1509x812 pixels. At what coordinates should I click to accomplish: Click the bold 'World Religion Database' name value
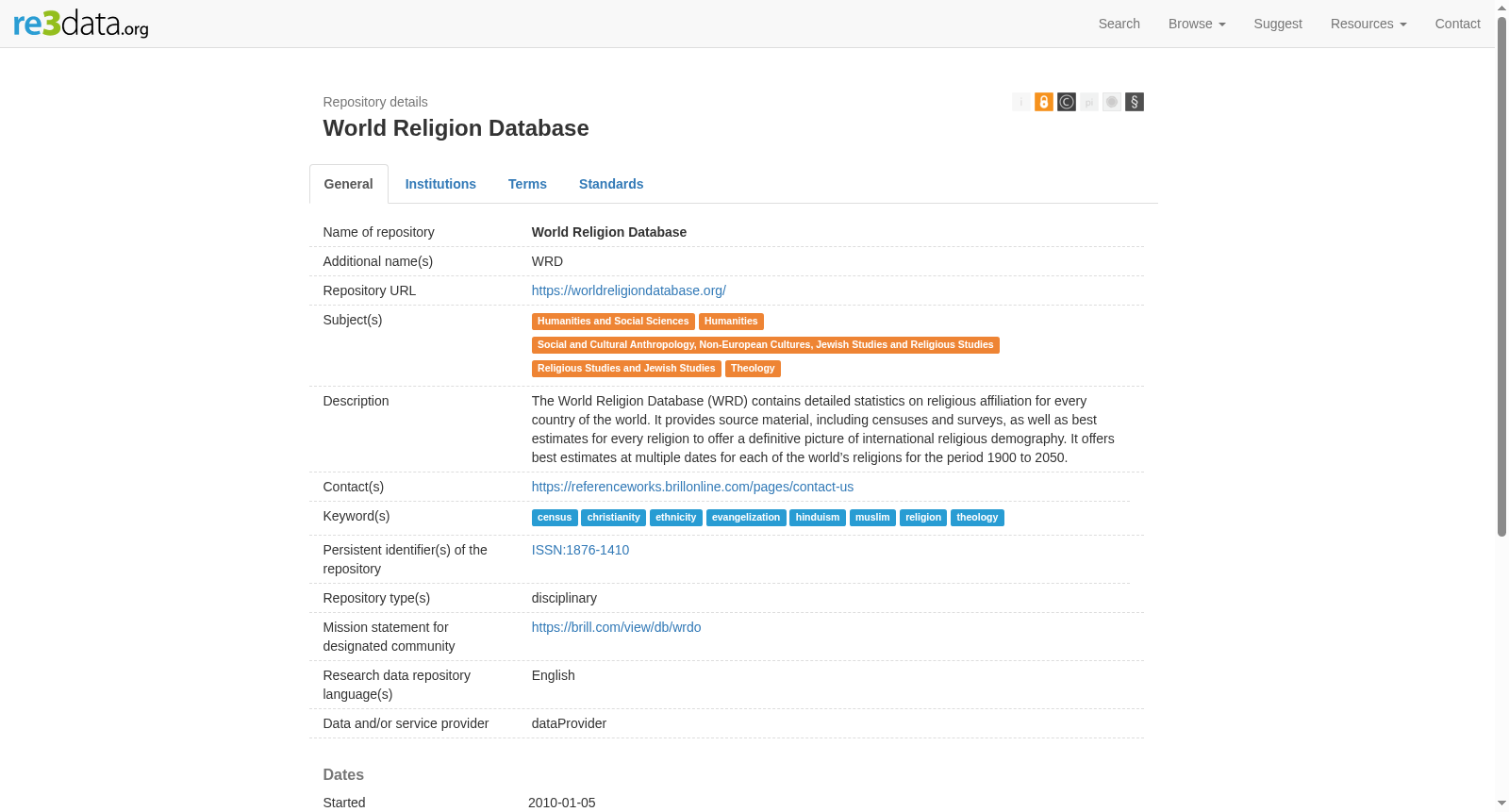point(609,232)
